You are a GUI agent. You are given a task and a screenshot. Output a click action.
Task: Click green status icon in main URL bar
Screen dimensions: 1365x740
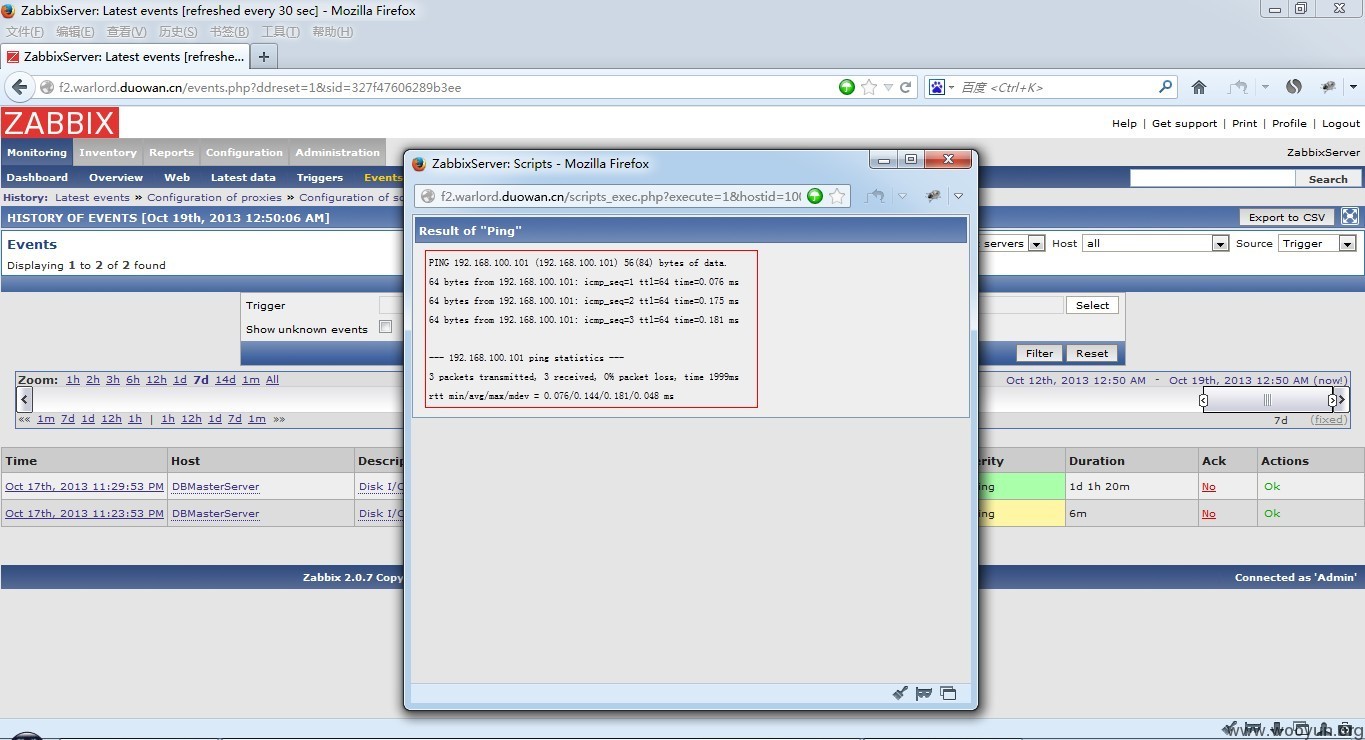847,87
